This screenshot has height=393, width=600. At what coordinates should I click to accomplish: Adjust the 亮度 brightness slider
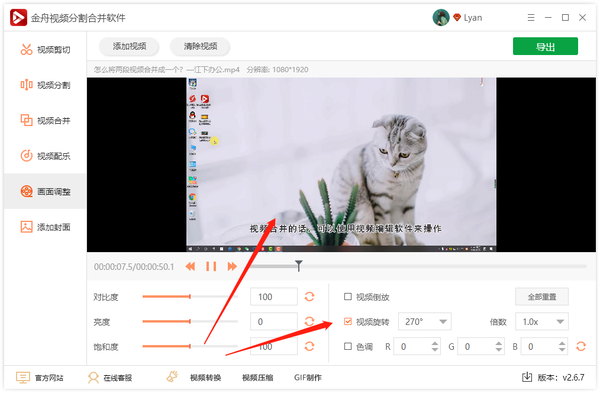click(190, 321)
